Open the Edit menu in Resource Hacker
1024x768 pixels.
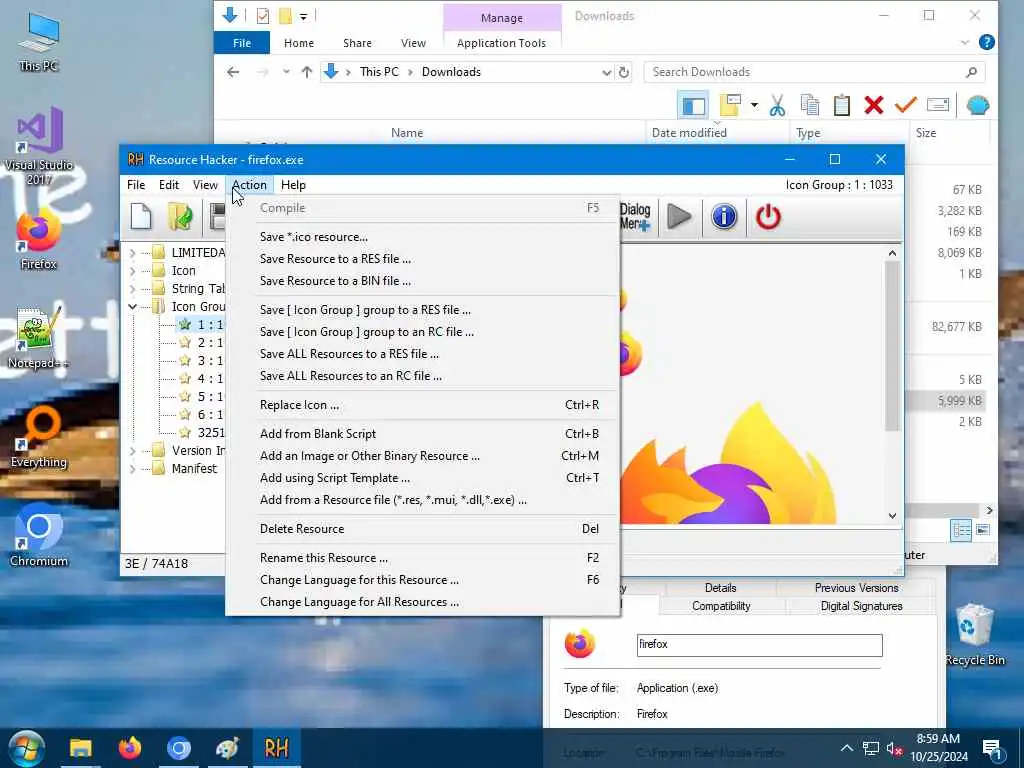(168, 185)
